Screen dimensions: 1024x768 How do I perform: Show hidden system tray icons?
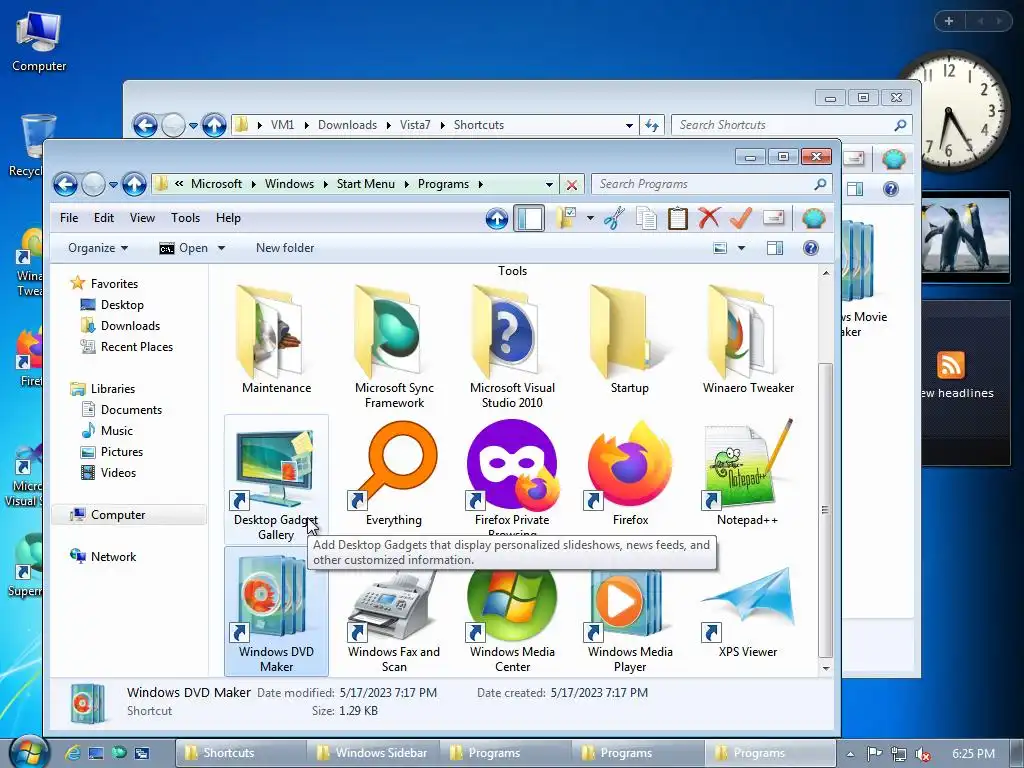[x=850, y=754]
